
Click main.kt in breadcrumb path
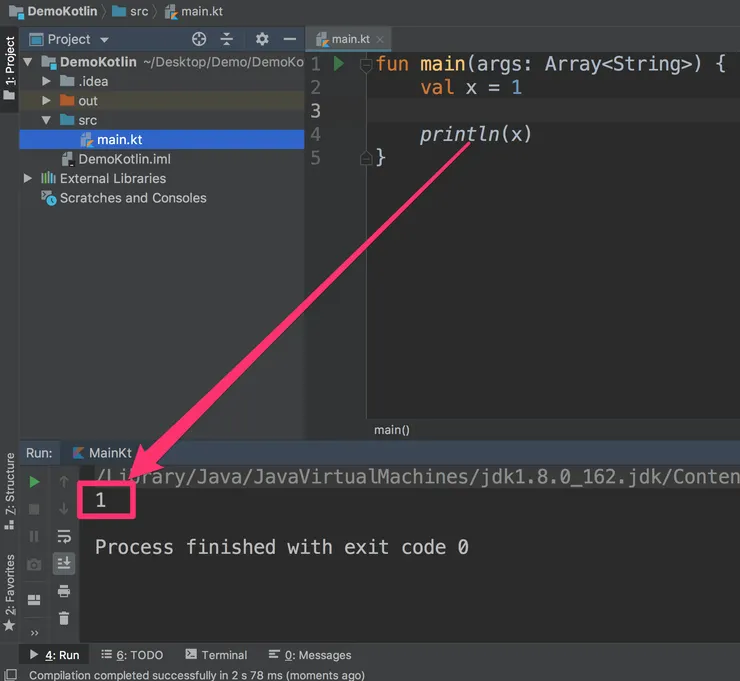(x=194, y=11)
